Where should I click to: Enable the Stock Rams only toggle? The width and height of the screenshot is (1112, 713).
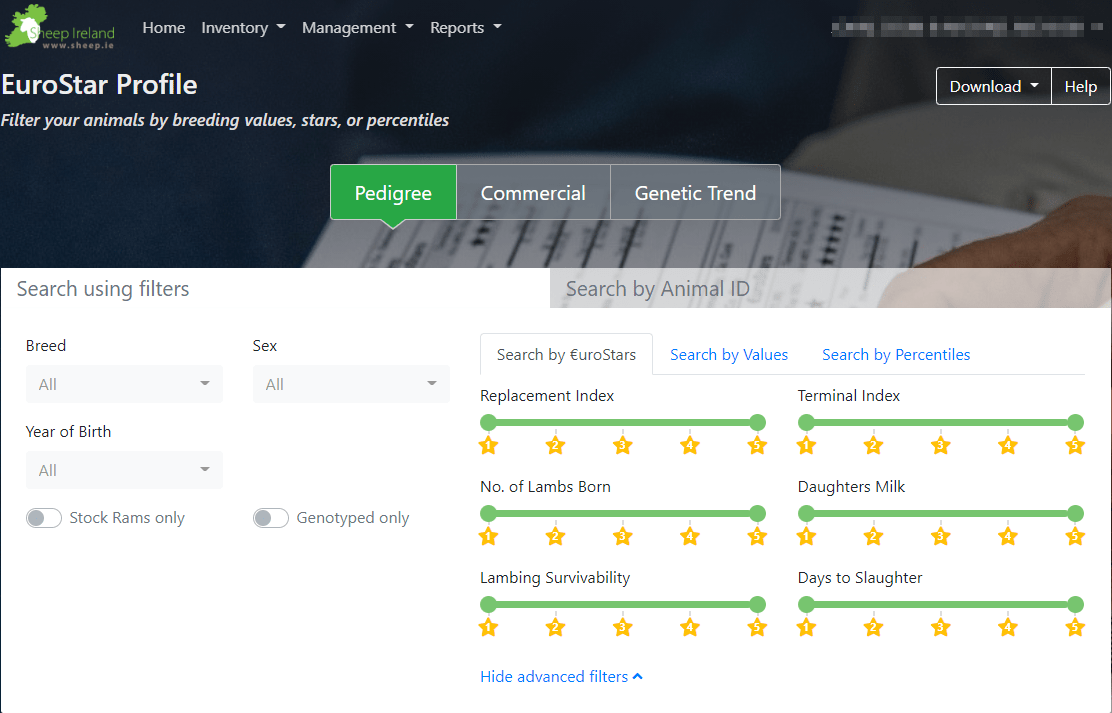(x=44, y=518)
